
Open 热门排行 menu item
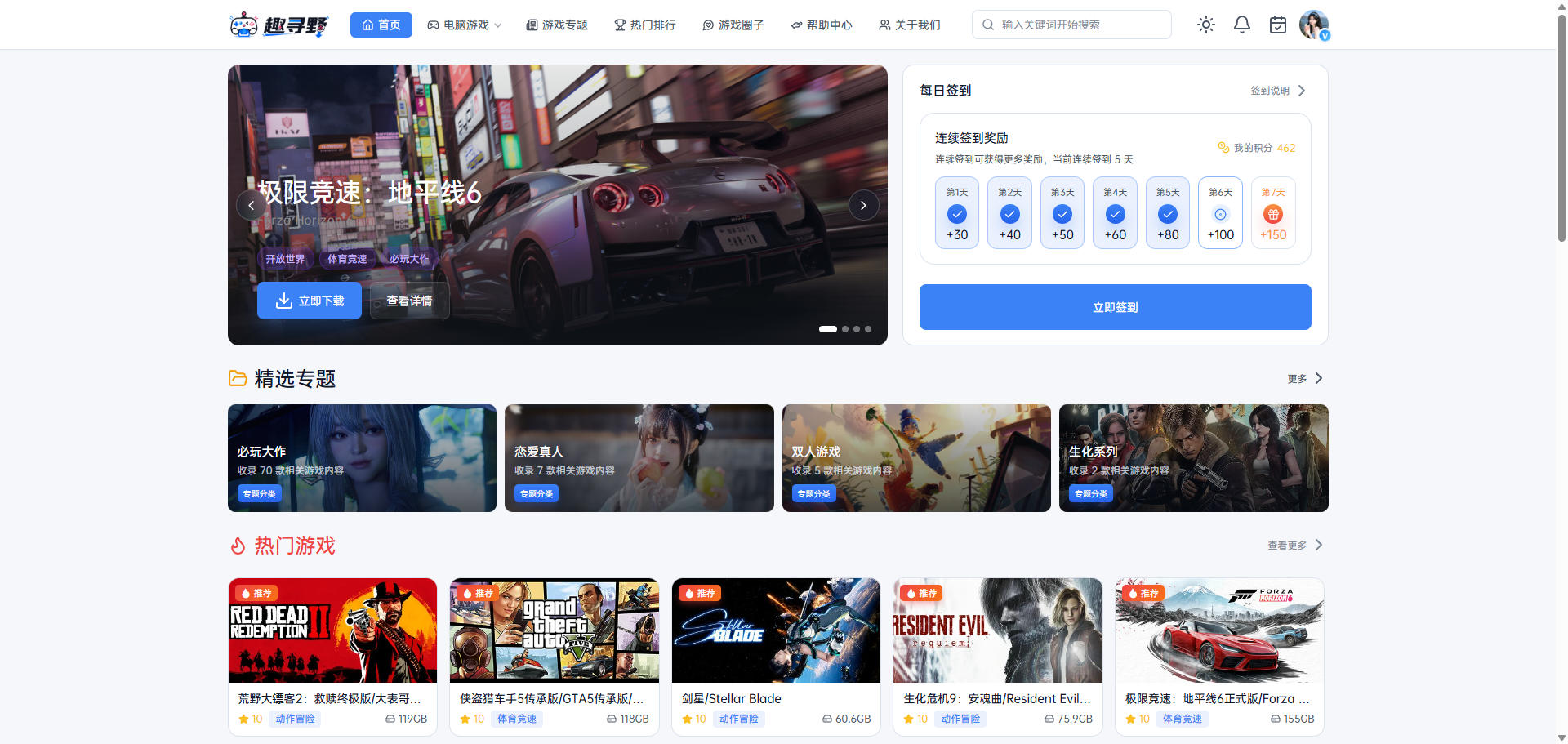645,25
